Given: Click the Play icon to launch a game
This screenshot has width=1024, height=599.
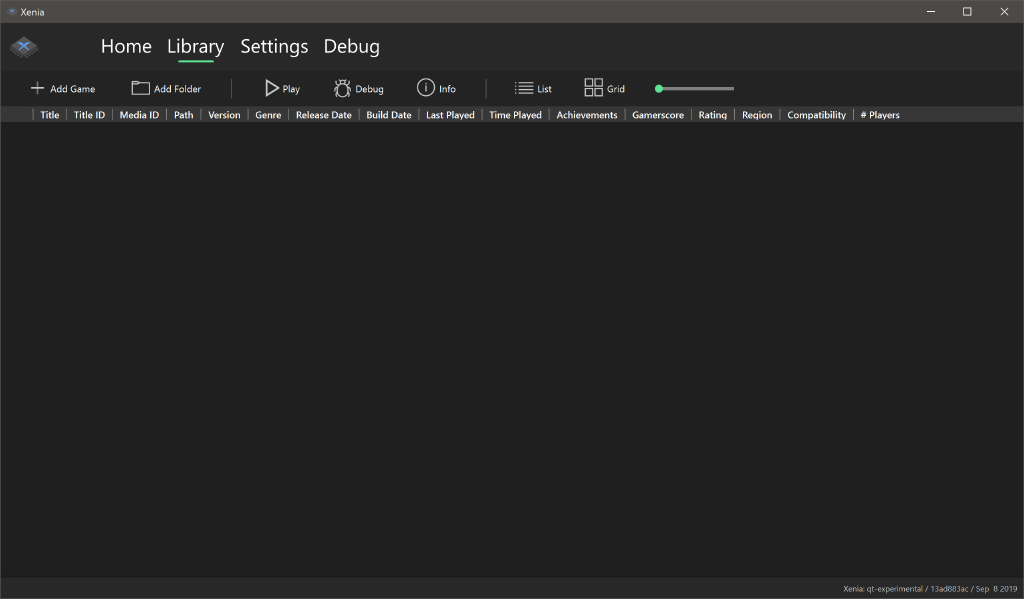Looking at the screenshot, I should (270, 88).
